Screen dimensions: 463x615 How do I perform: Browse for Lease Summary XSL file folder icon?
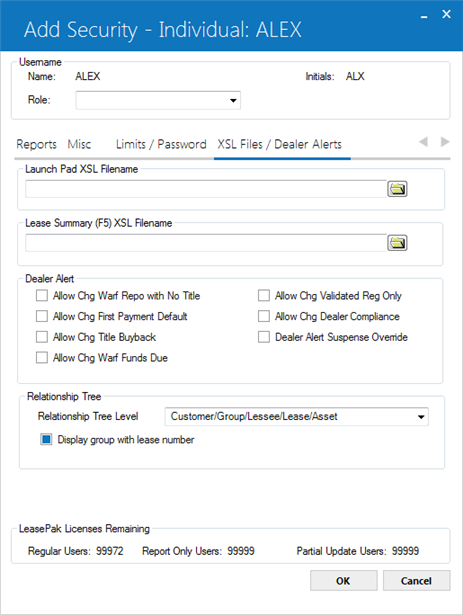(x=397, y=243)
